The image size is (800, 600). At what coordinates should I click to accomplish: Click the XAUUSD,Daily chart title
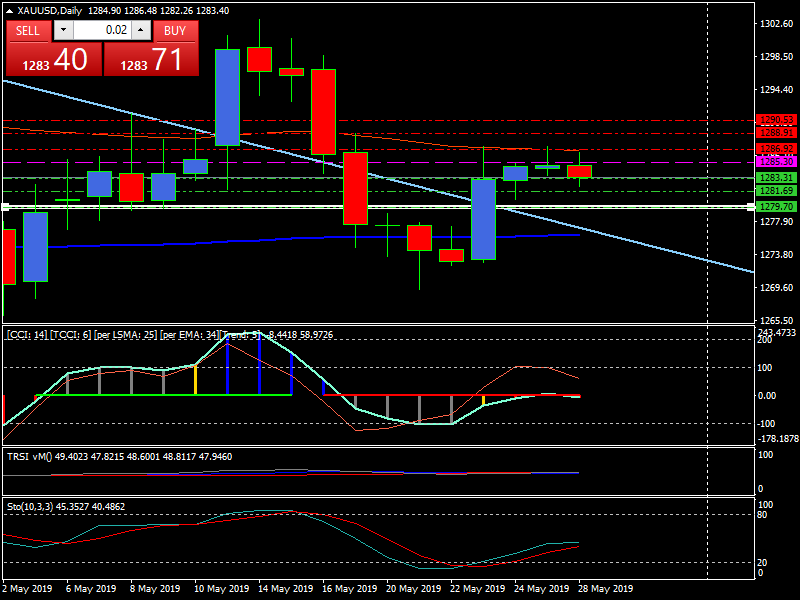50,11
